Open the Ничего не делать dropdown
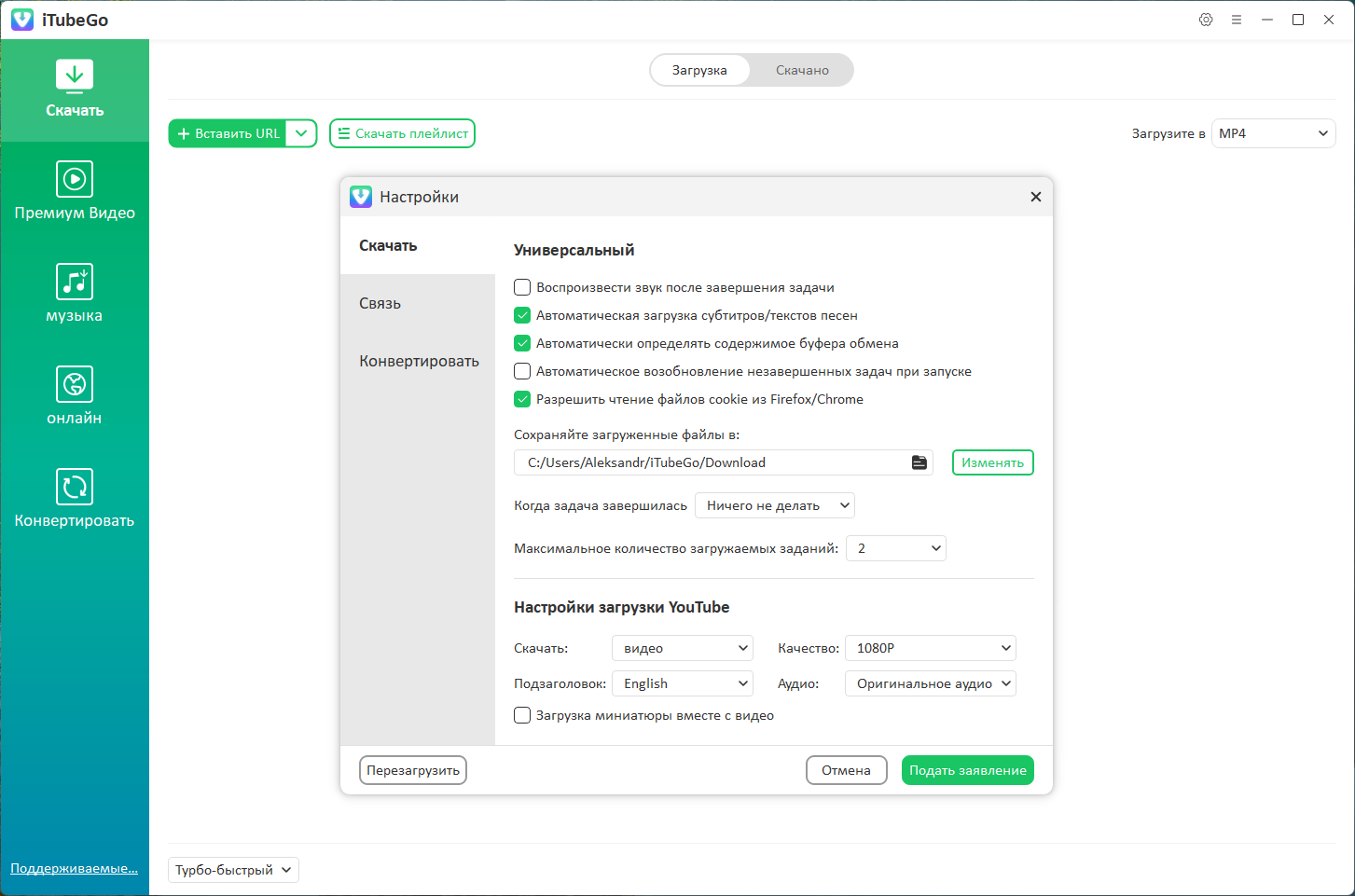 (x=775, y=505)
